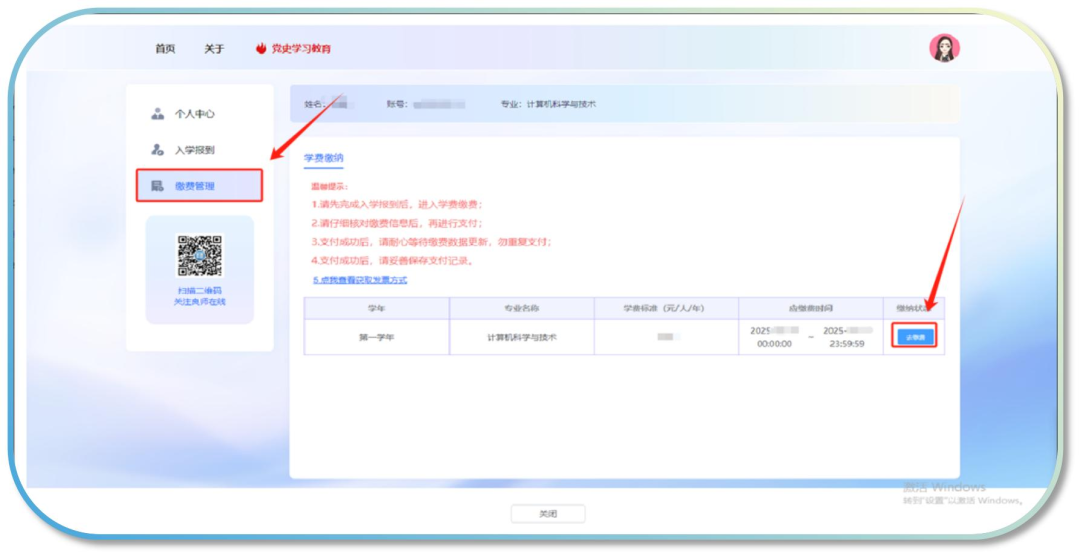This screenshot has width=1080, height=556.
Task: Click the 专业名称 column header
Action: [x=521, y=309]
